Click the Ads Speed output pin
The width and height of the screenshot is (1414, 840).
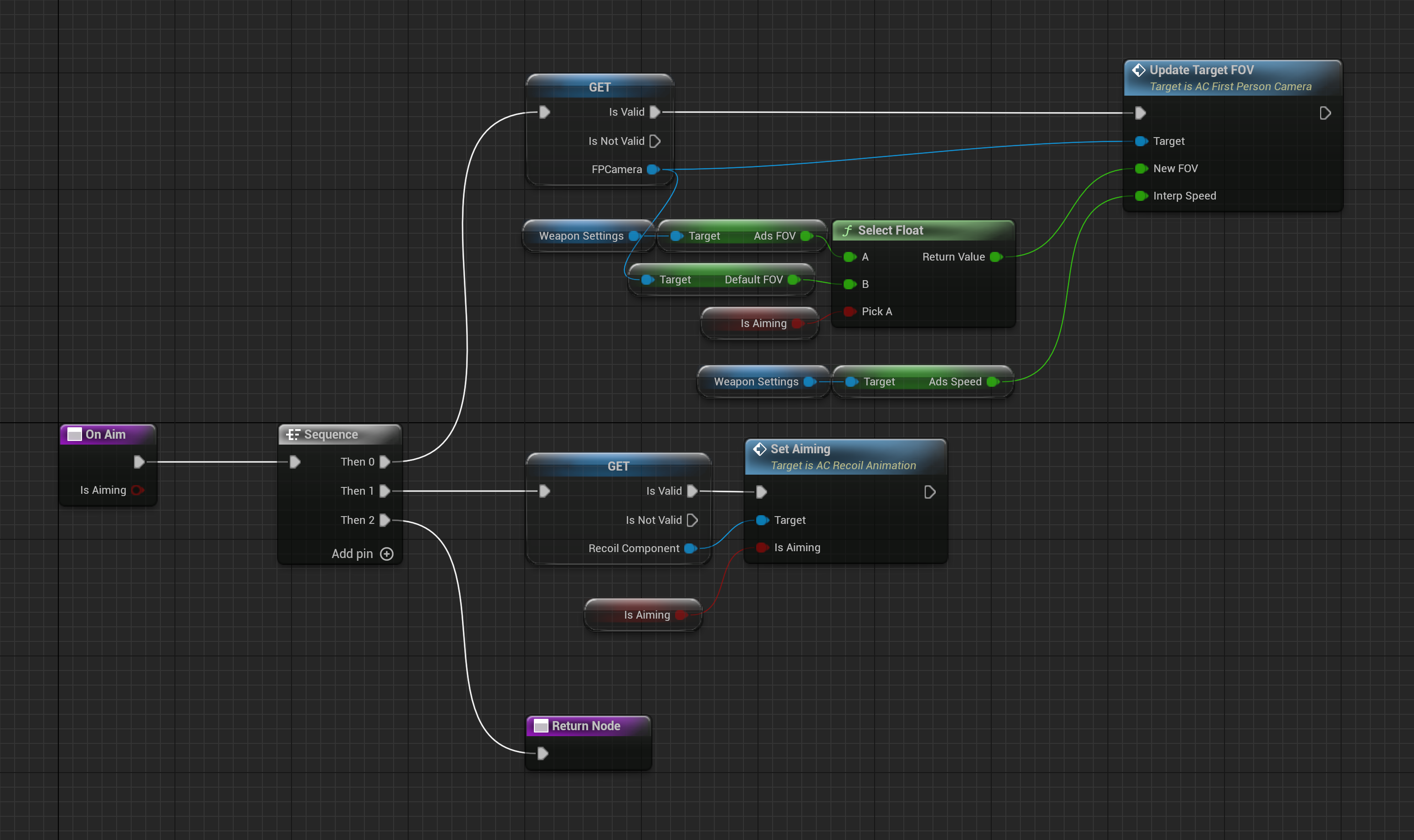coord(993,382)
